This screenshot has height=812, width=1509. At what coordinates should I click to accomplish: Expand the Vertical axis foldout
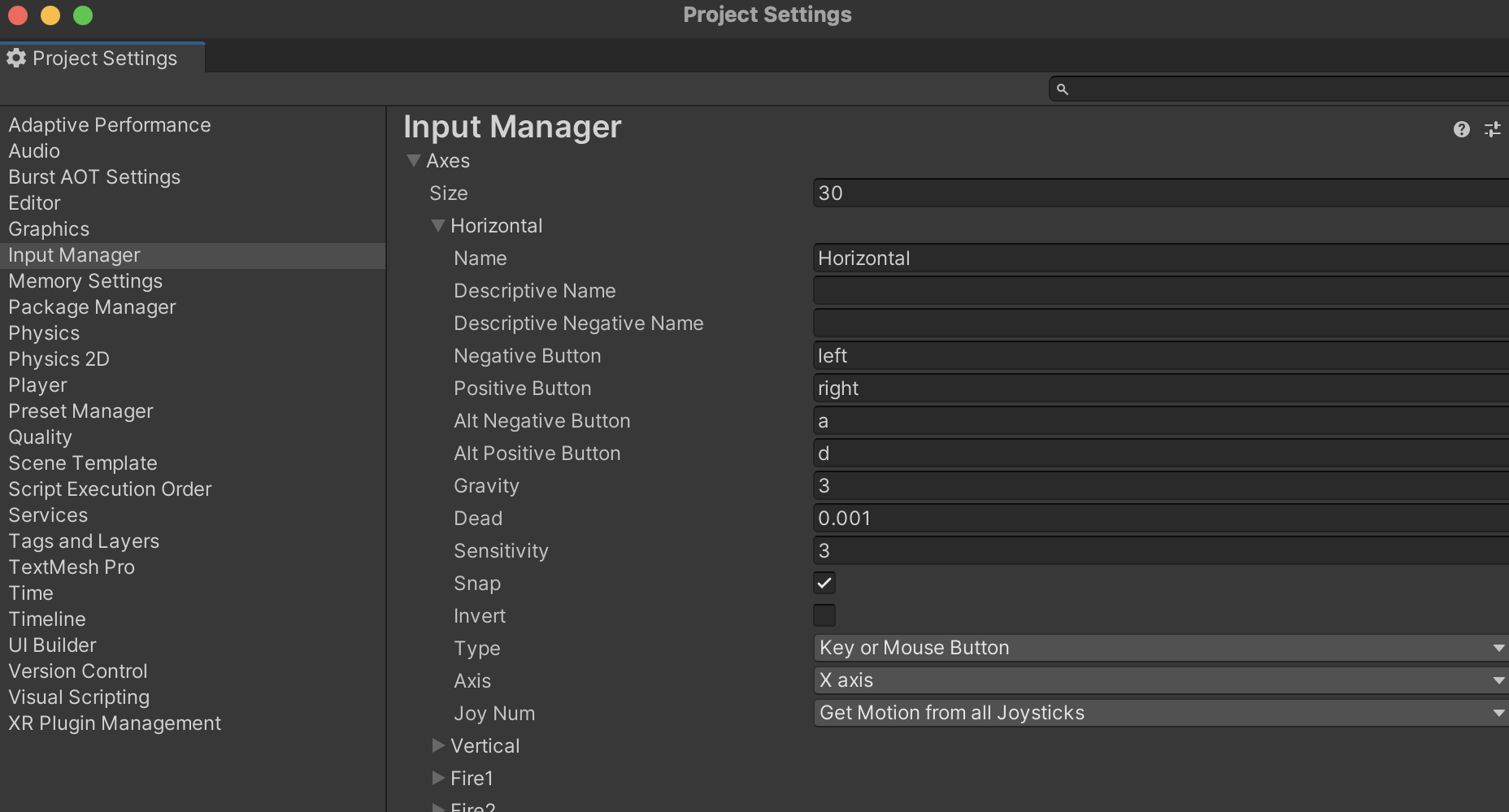[x=438, y=745]
